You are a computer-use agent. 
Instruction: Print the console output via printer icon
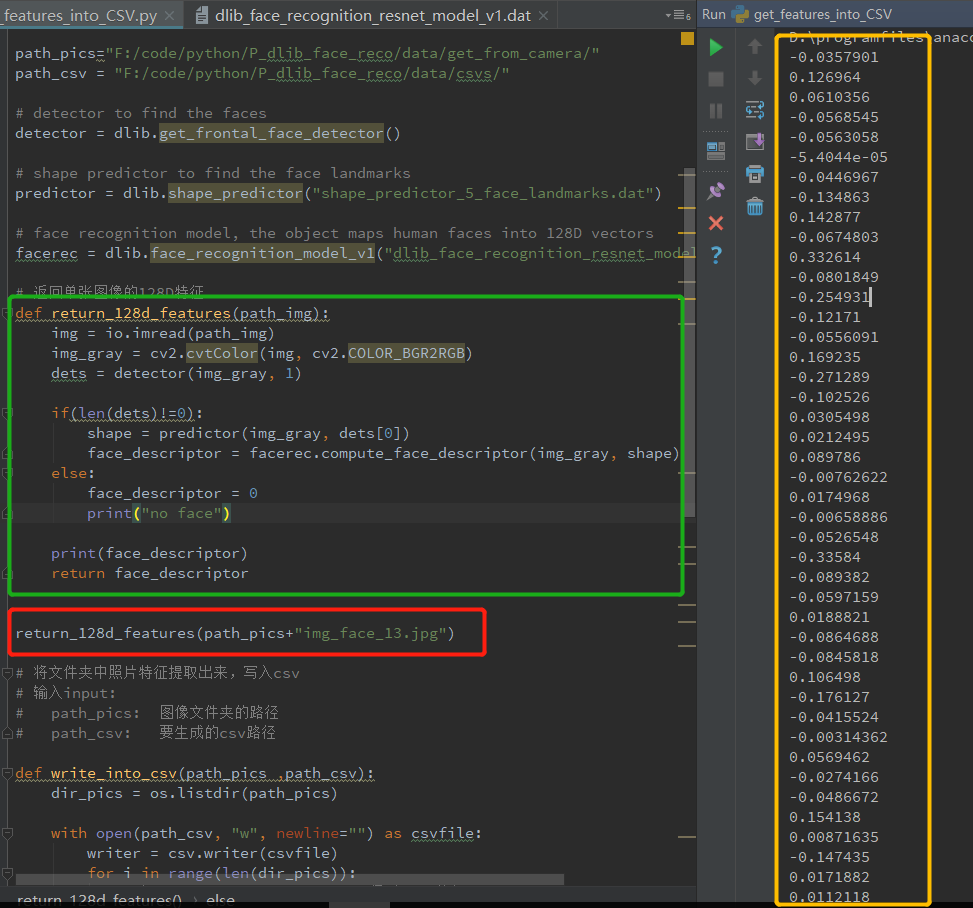(755, 174)
